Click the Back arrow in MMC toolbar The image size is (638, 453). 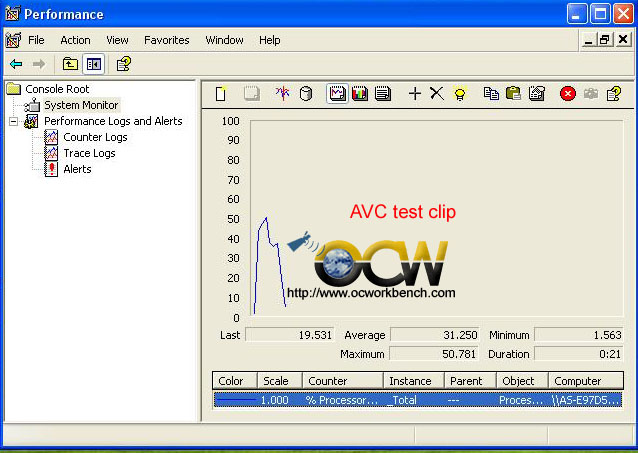click(x=16, y=64)
